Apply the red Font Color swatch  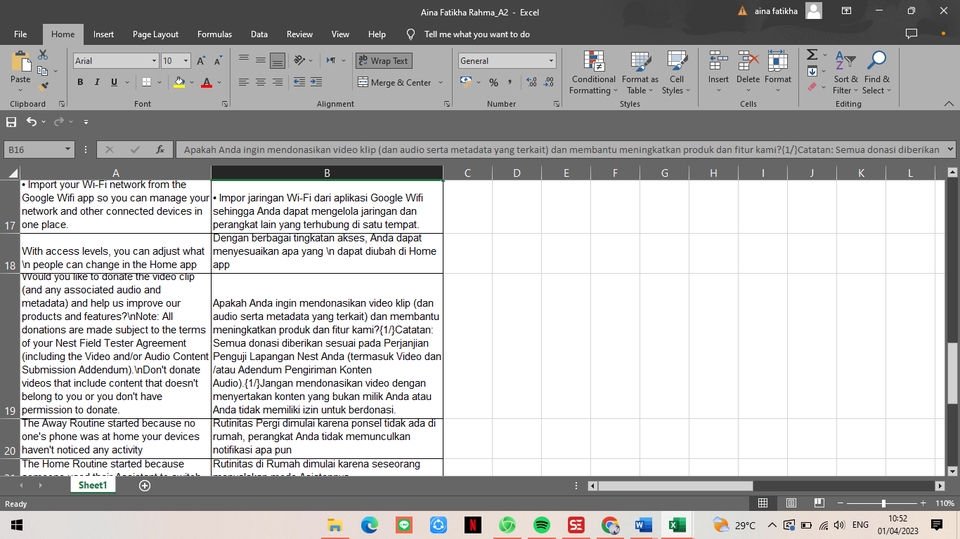coord(206,82)
